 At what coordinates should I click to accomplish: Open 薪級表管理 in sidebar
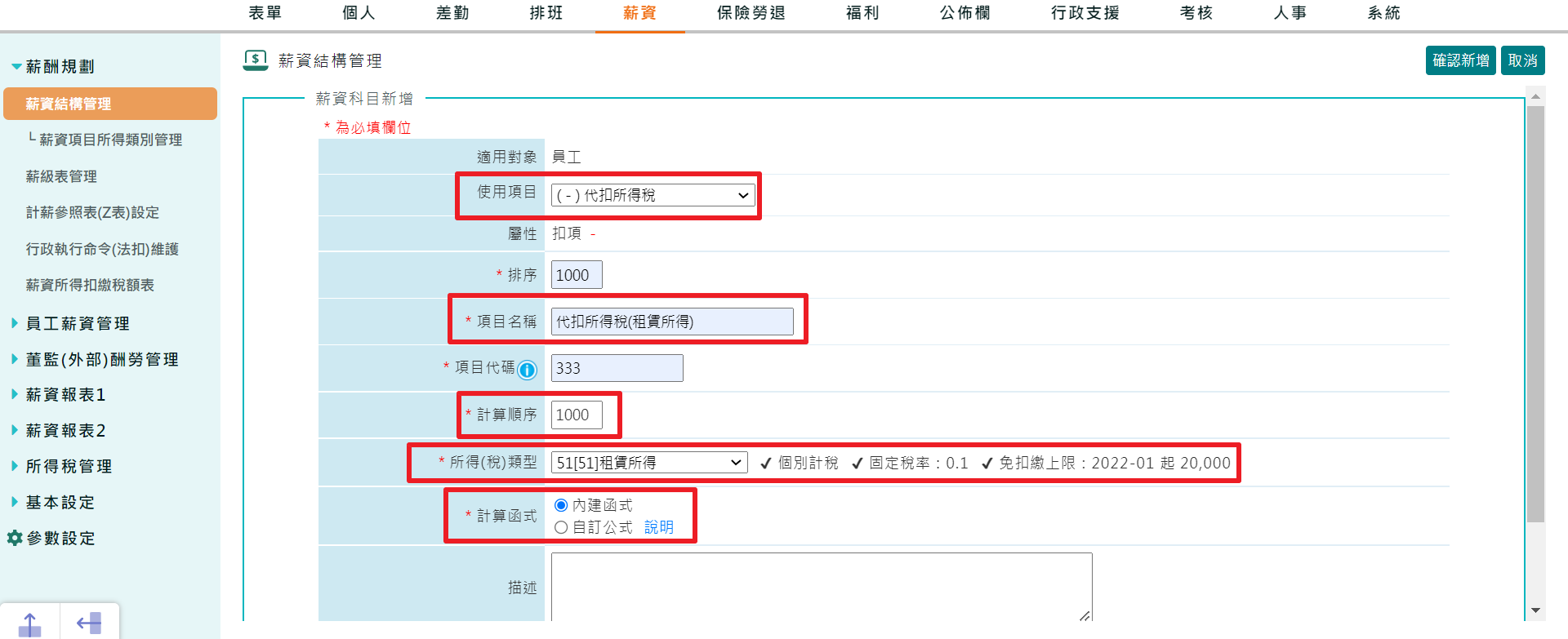(x=61, y=176)
